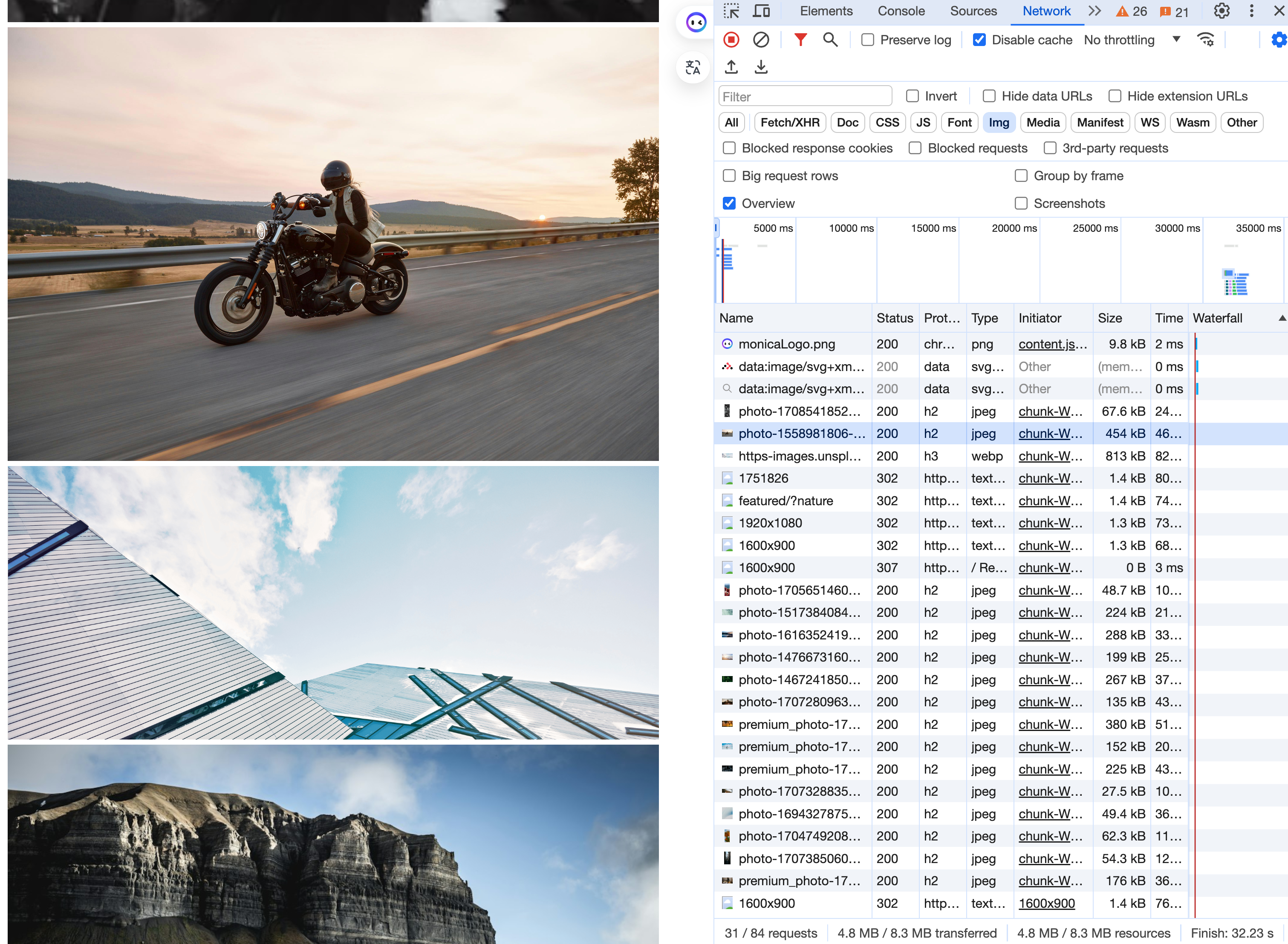The image size is (1288, 944).
Task: Import HAR file upload icon
Action: pos(731,67)
